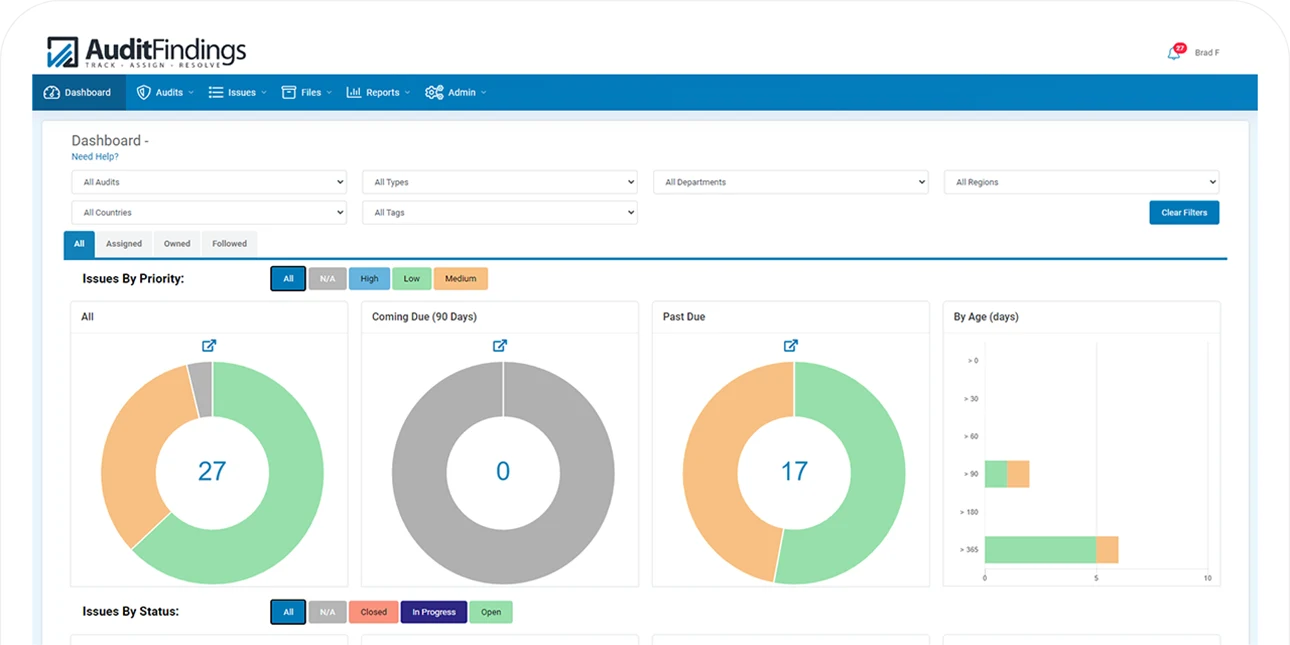
Task: Click green bar for > 365 days
Action: coord(1040,550)
